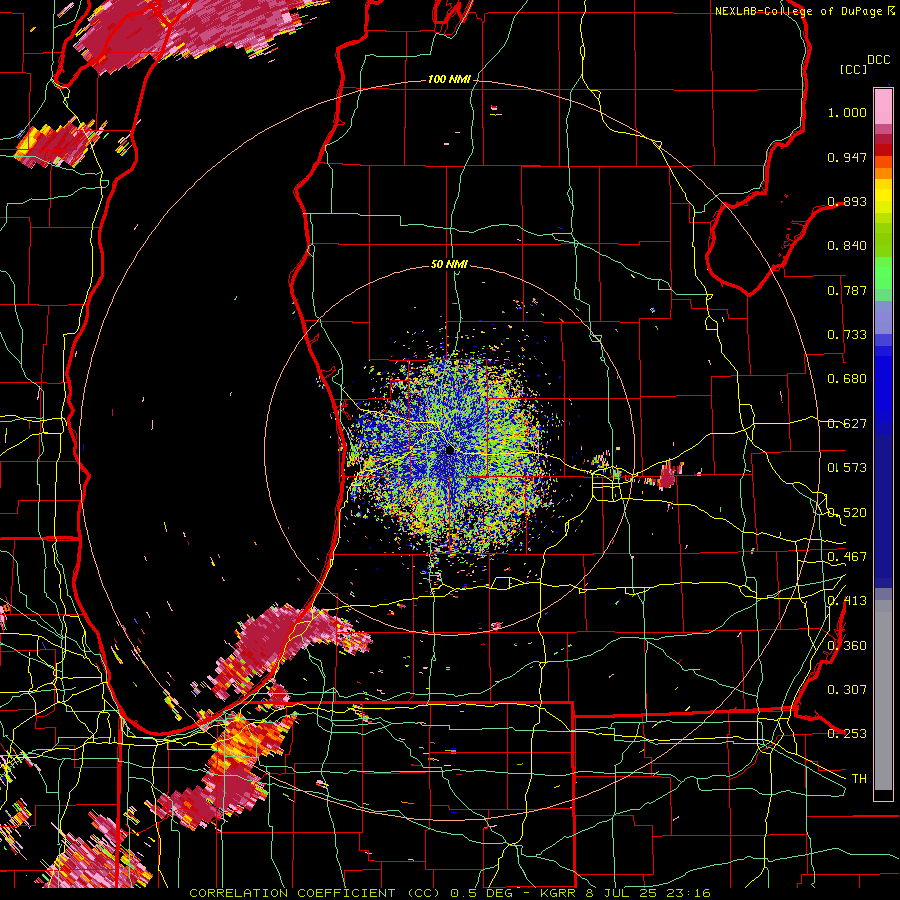Click the bright green segment of color bar
900x900 pixels.
(x=883, y=273)
